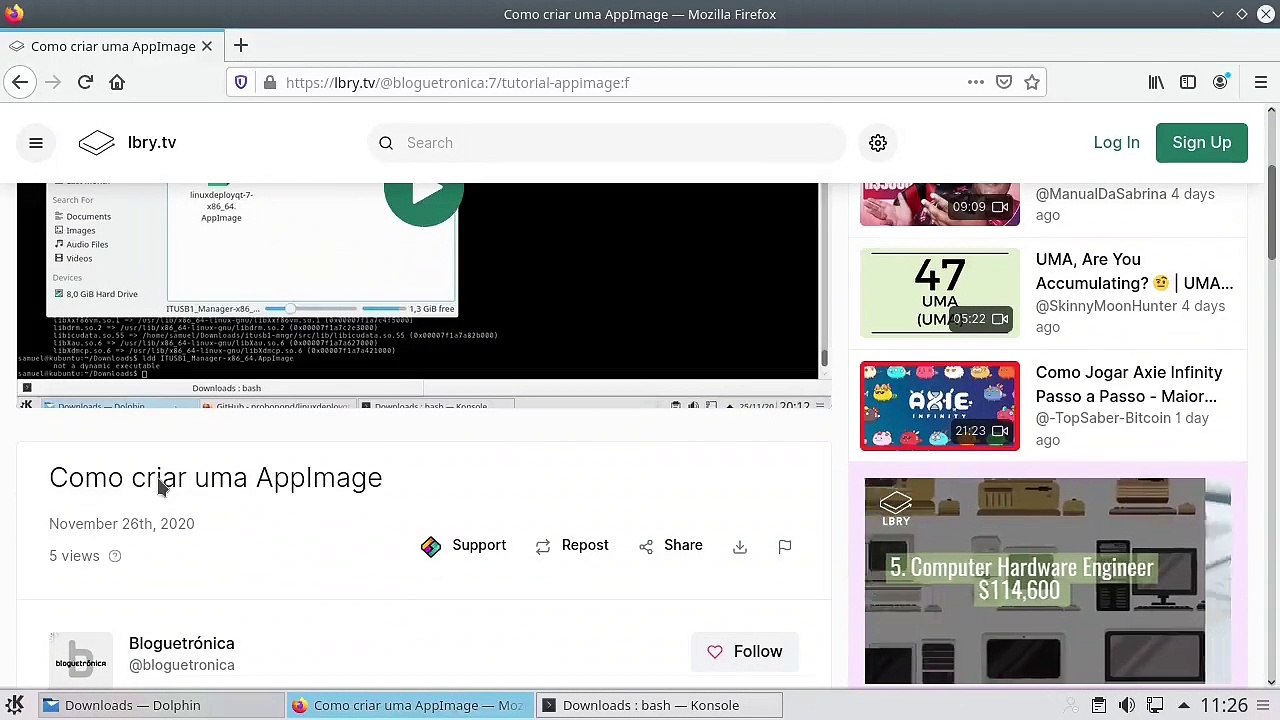Open the Bloguetrónica channel name link
Screen dimensions: 1280x720
(x=182, y=643)
